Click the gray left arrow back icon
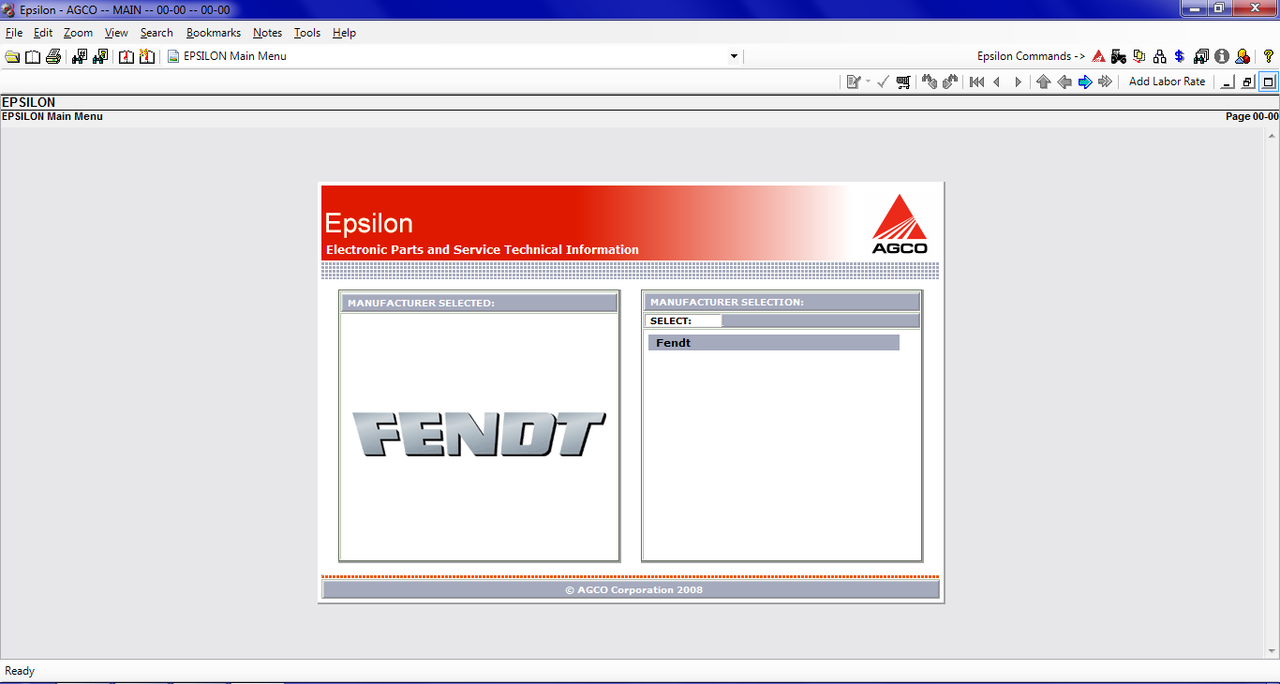The image size is (1280, 684). [1065, 82]
